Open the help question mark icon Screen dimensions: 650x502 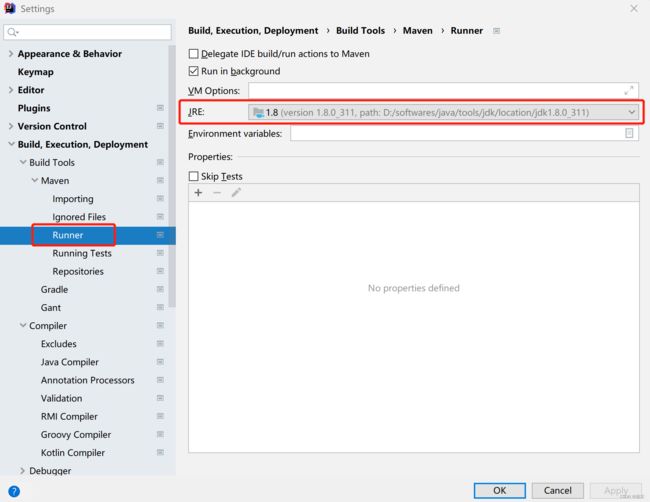point(14,491)
